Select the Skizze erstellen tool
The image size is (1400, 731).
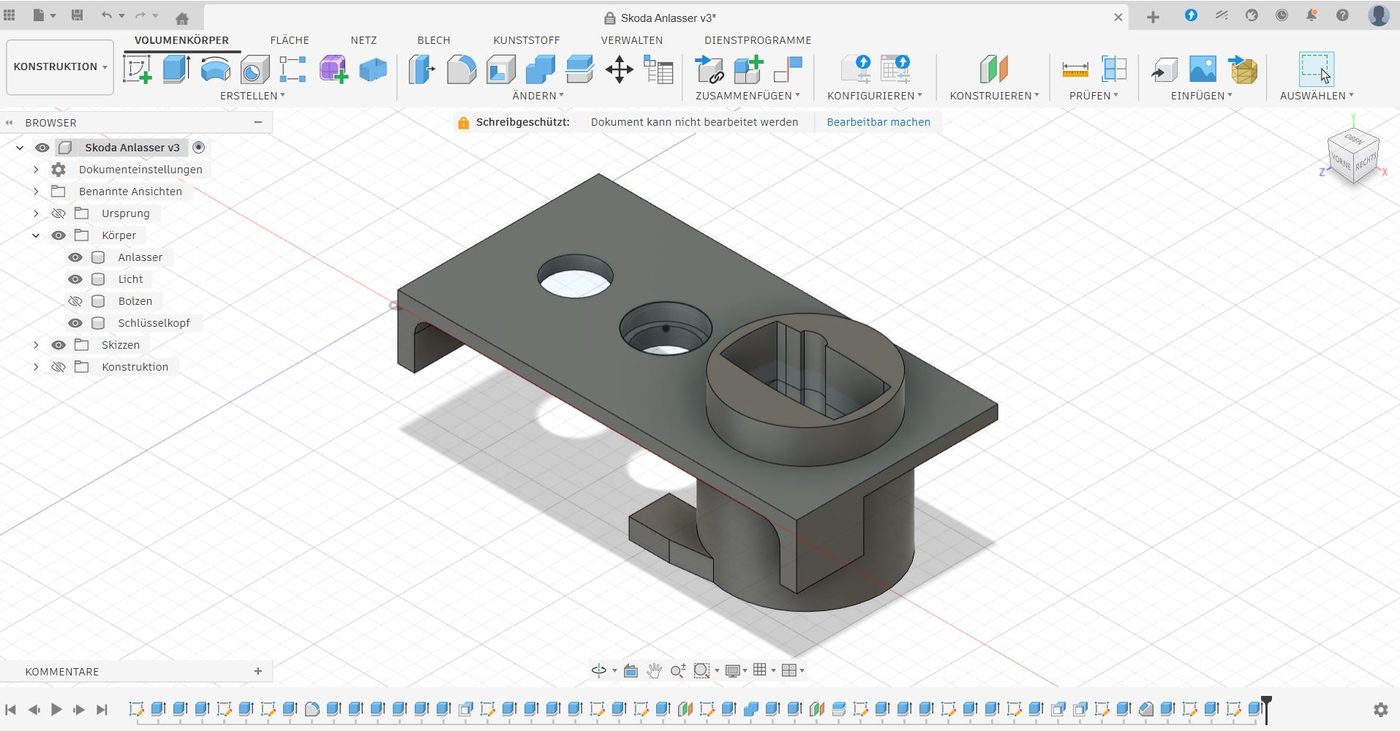click(137, 69)
